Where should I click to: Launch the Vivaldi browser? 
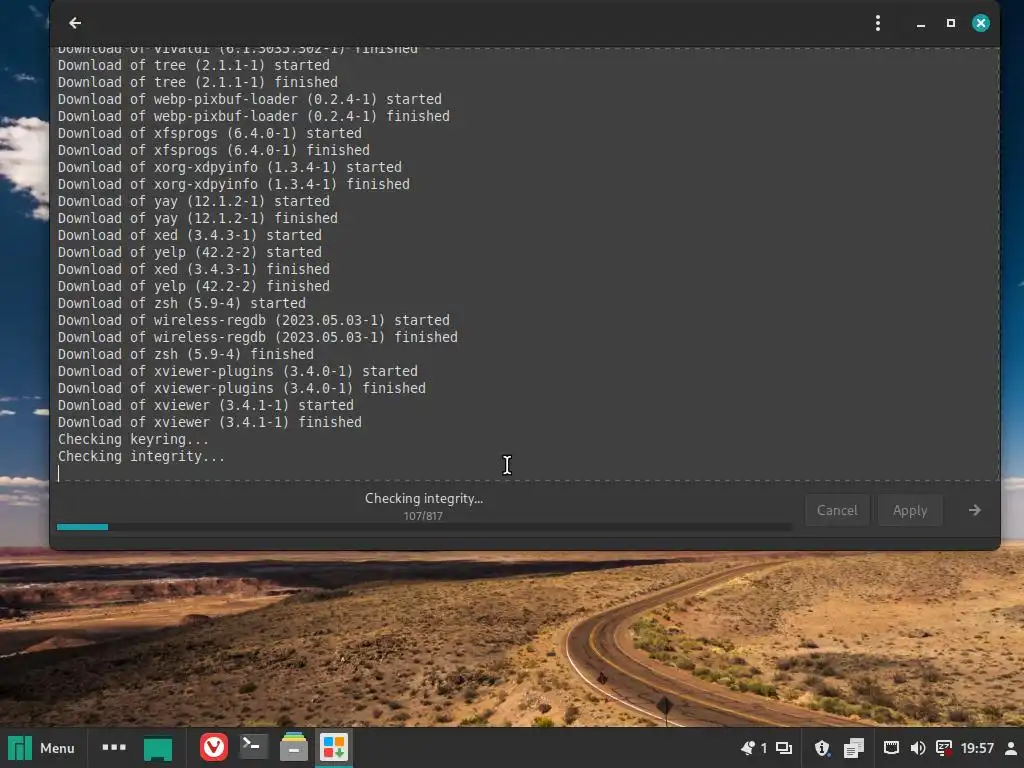click(214, 747)
